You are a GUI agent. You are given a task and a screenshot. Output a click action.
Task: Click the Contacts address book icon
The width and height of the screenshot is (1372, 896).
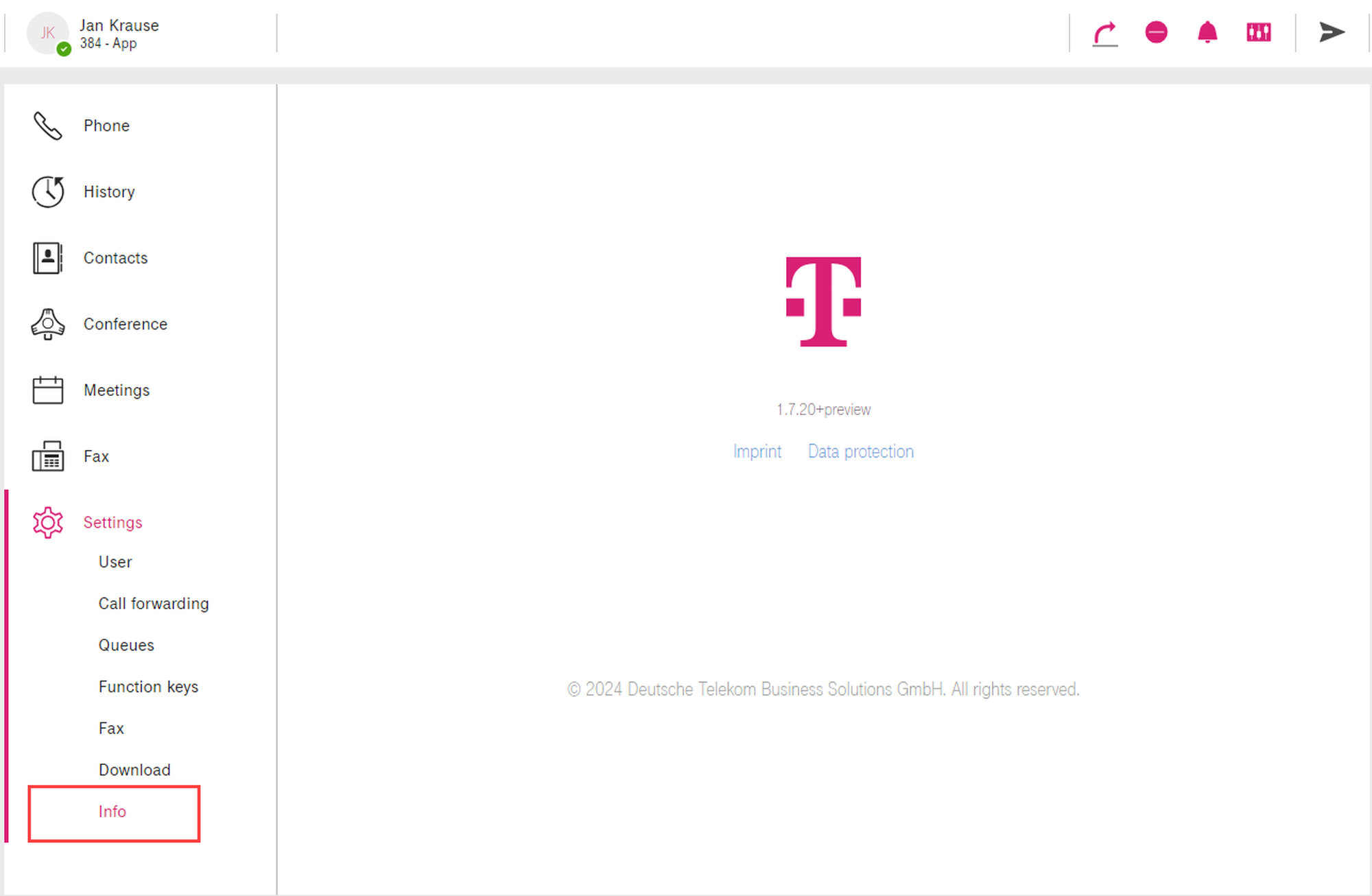pos(48,258)
